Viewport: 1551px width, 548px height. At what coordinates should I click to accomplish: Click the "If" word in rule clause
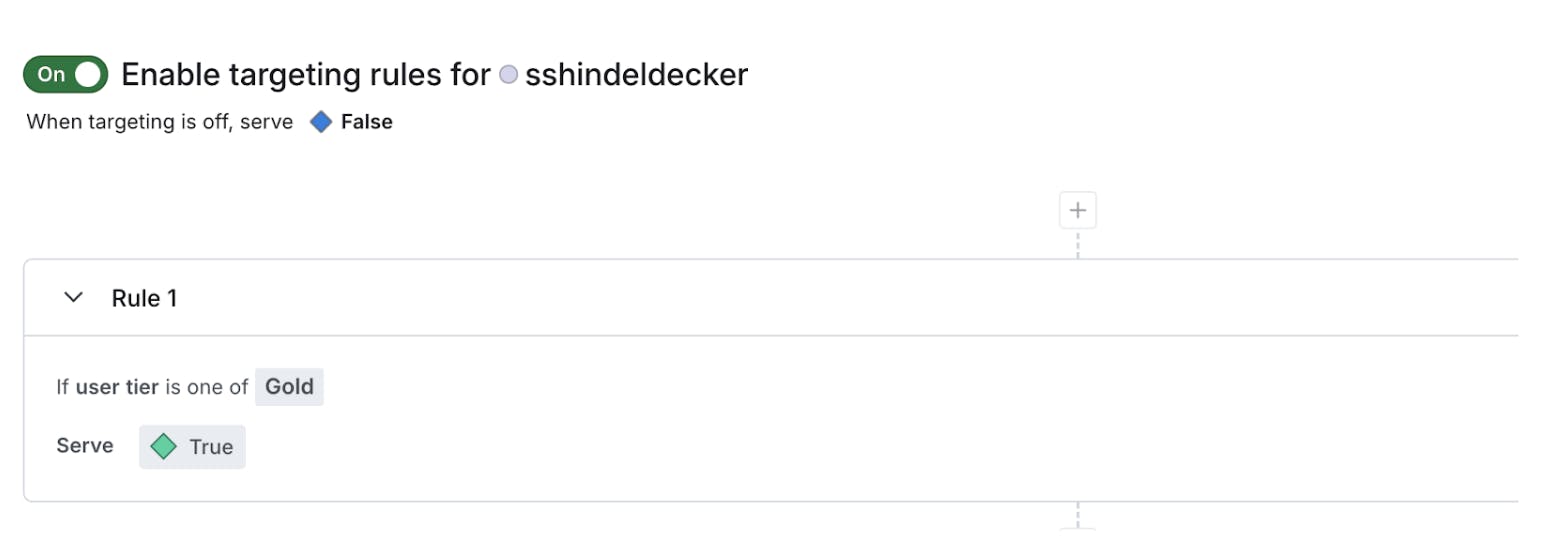click(62, 387)
